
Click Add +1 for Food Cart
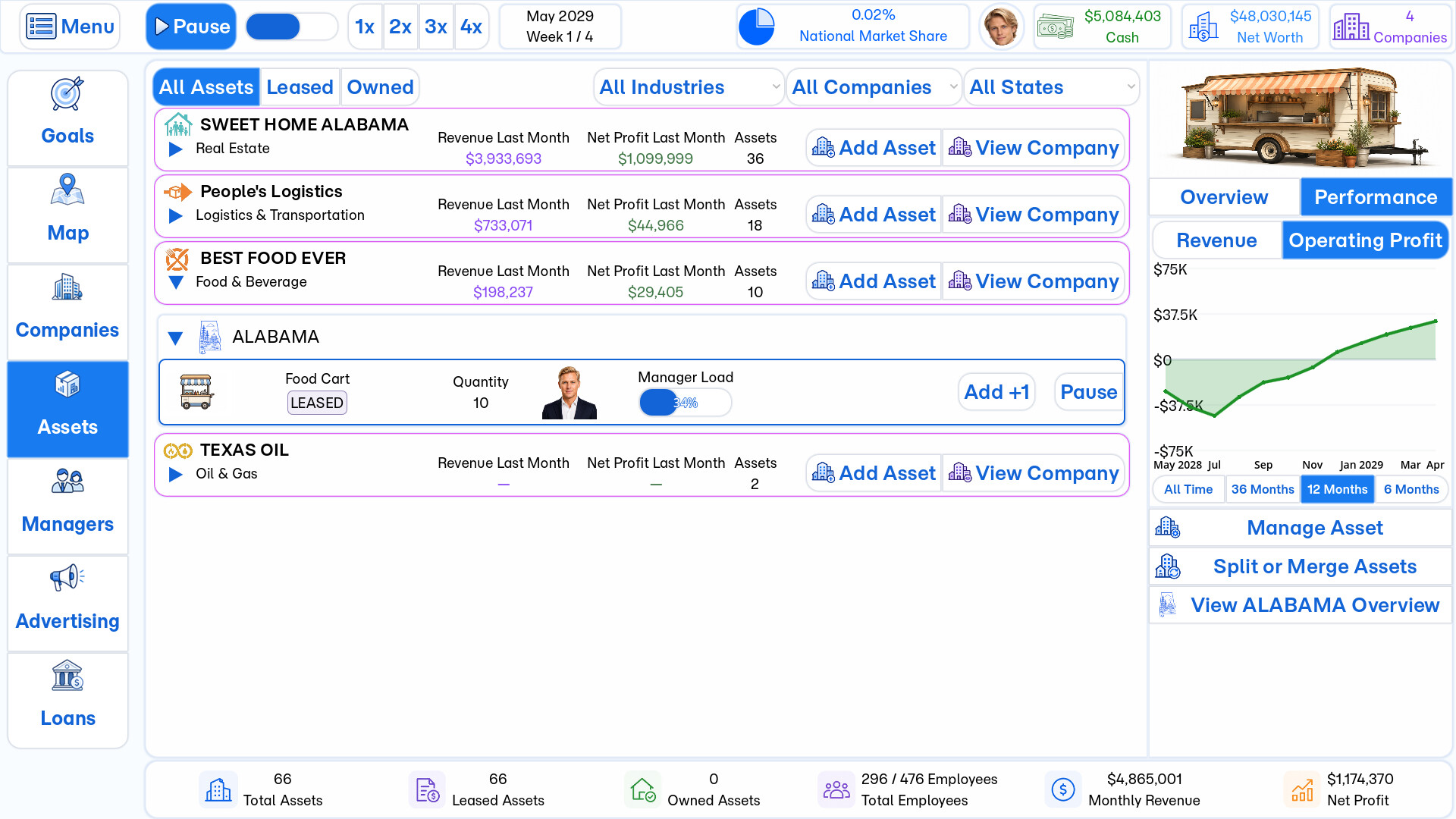996,392
